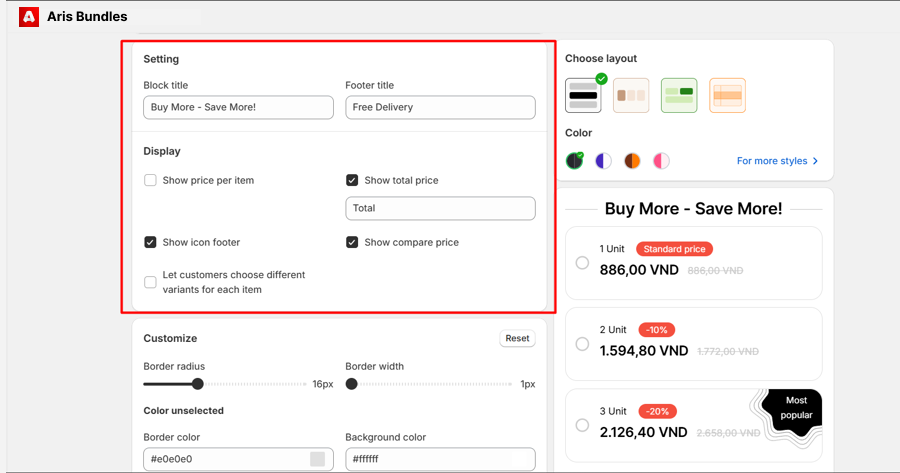
Task: Adjust the Border width slider handle
Action: pyautogui.click(x=351, y=384)
